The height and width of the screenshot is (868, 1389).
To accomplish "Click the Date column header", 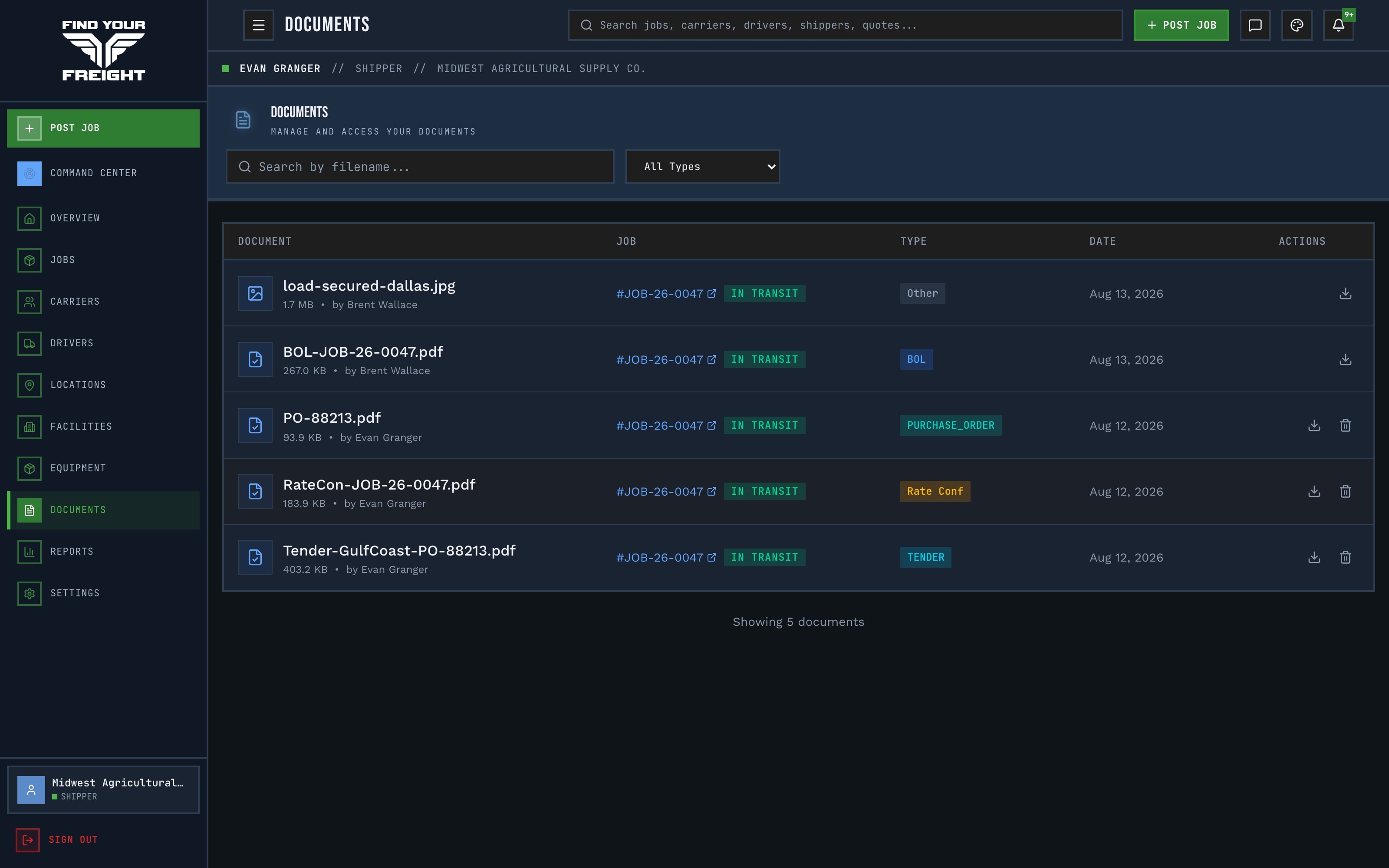I will click(1103, 241).
